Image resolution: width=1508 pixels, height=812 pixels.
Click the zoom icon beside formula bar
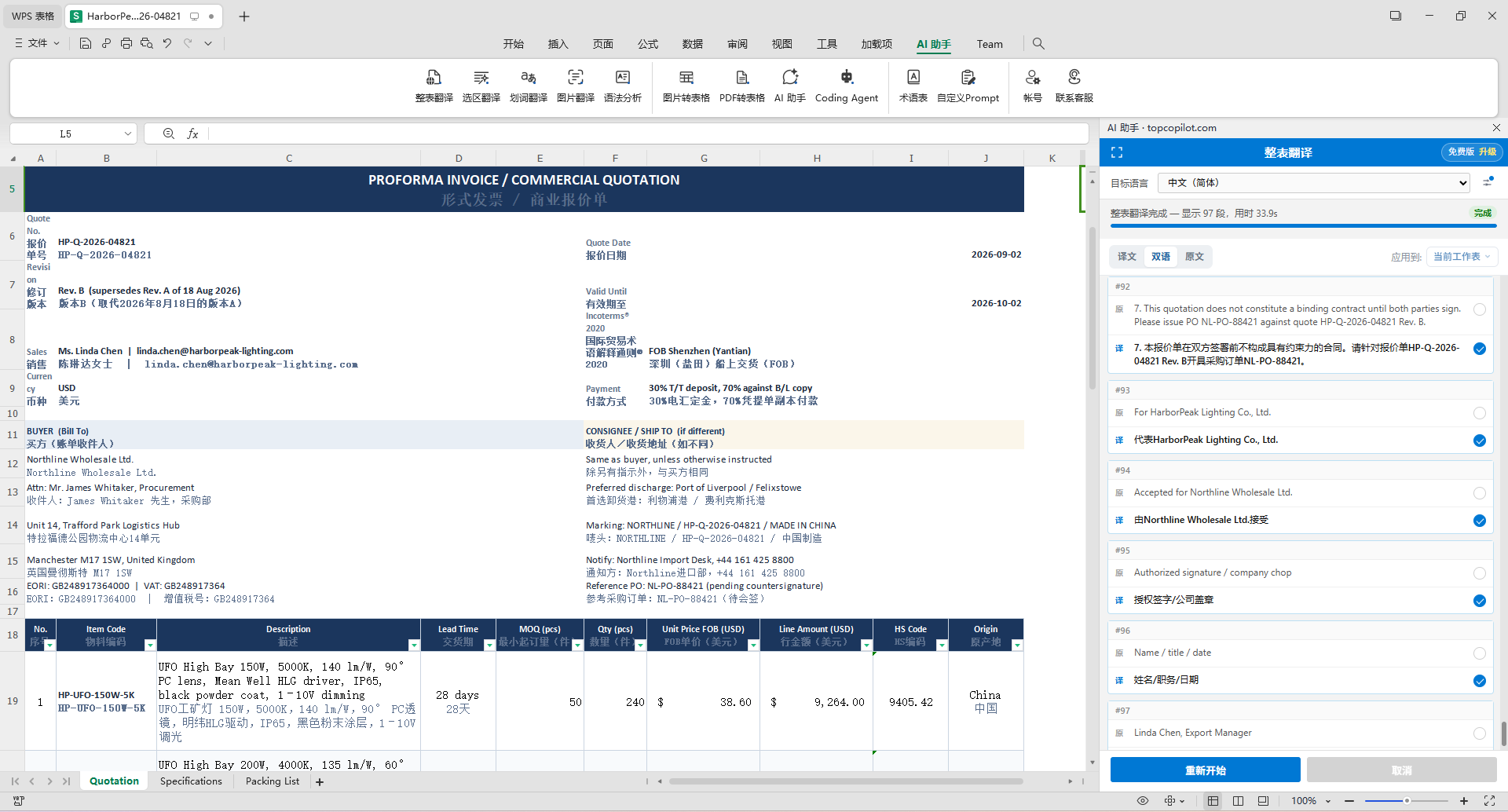coord(169,134)
